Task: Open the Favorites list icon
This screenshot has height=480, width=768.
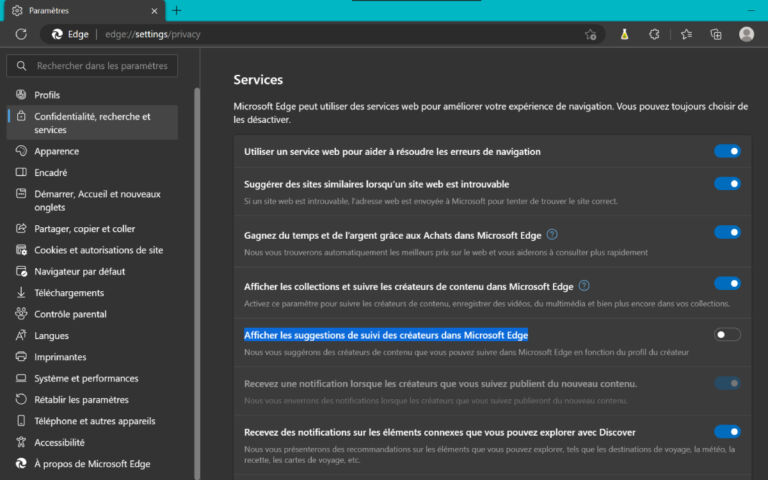Action: coord(686,34)
